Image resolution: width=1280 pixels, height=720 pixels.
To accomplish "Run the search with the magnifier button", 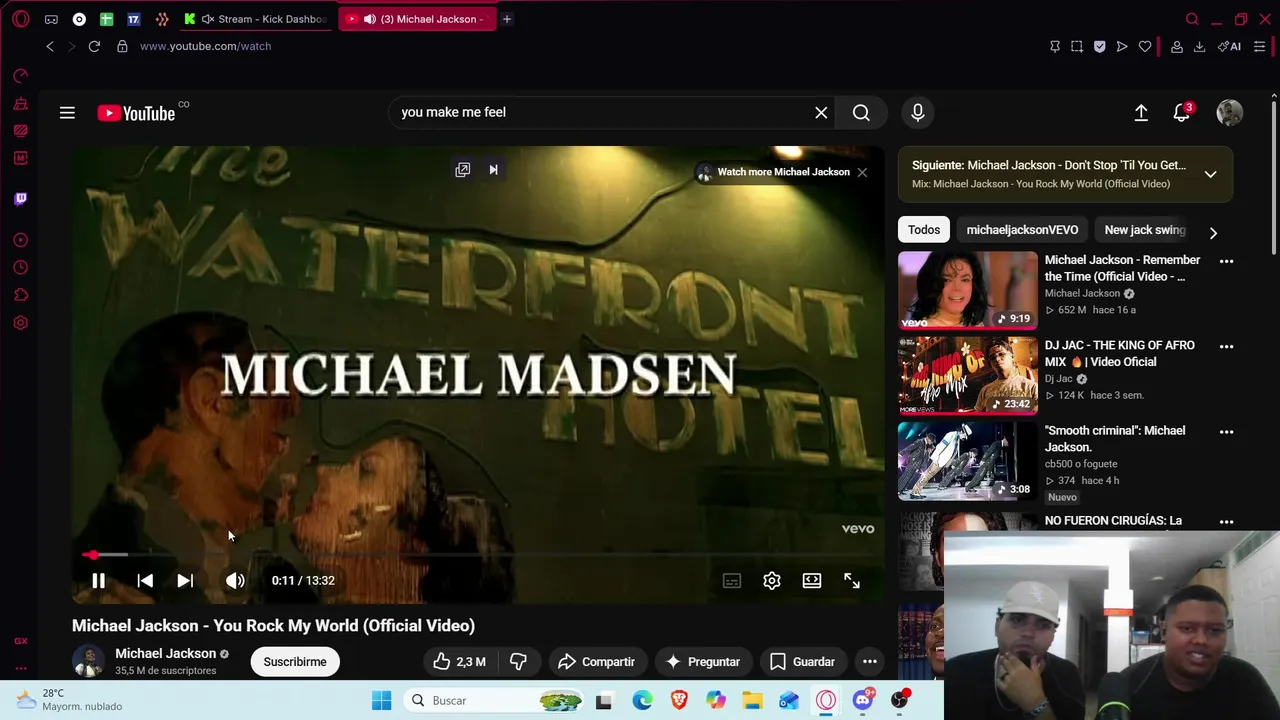I will (861, 112).
